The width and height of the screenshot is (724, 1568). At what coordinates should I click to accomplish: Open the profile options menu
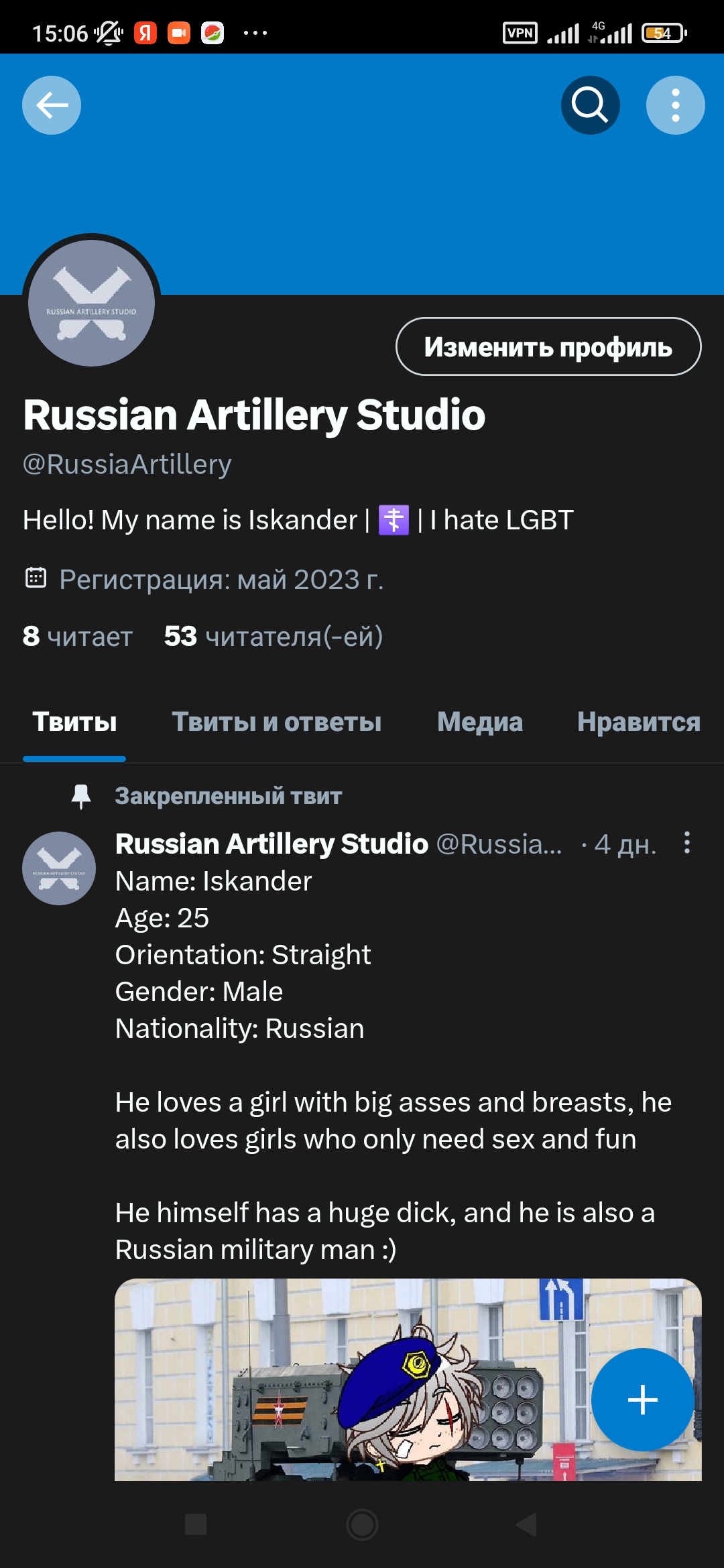point(674,105)
